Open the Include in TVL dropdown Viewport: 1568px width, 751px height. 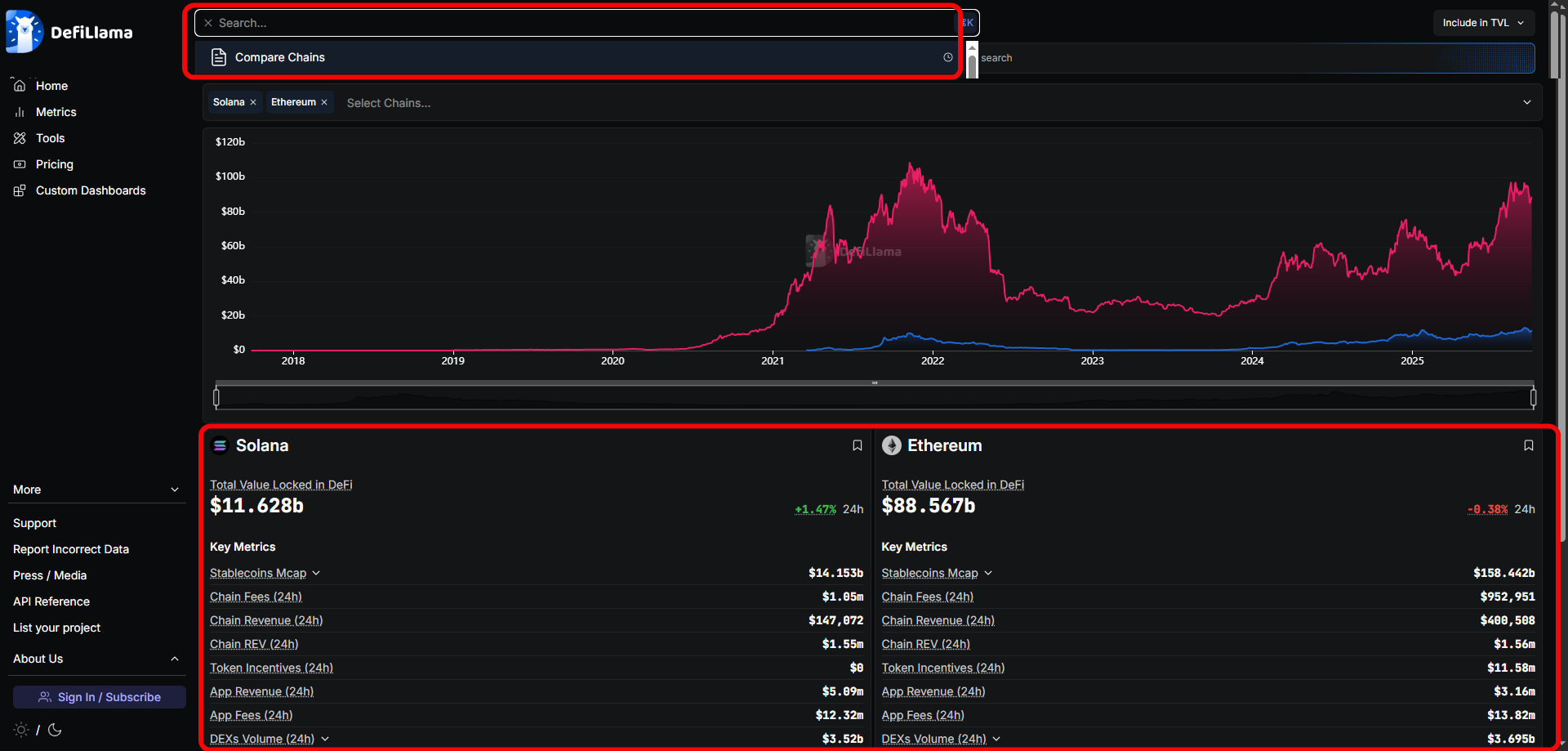(1482, 23)
